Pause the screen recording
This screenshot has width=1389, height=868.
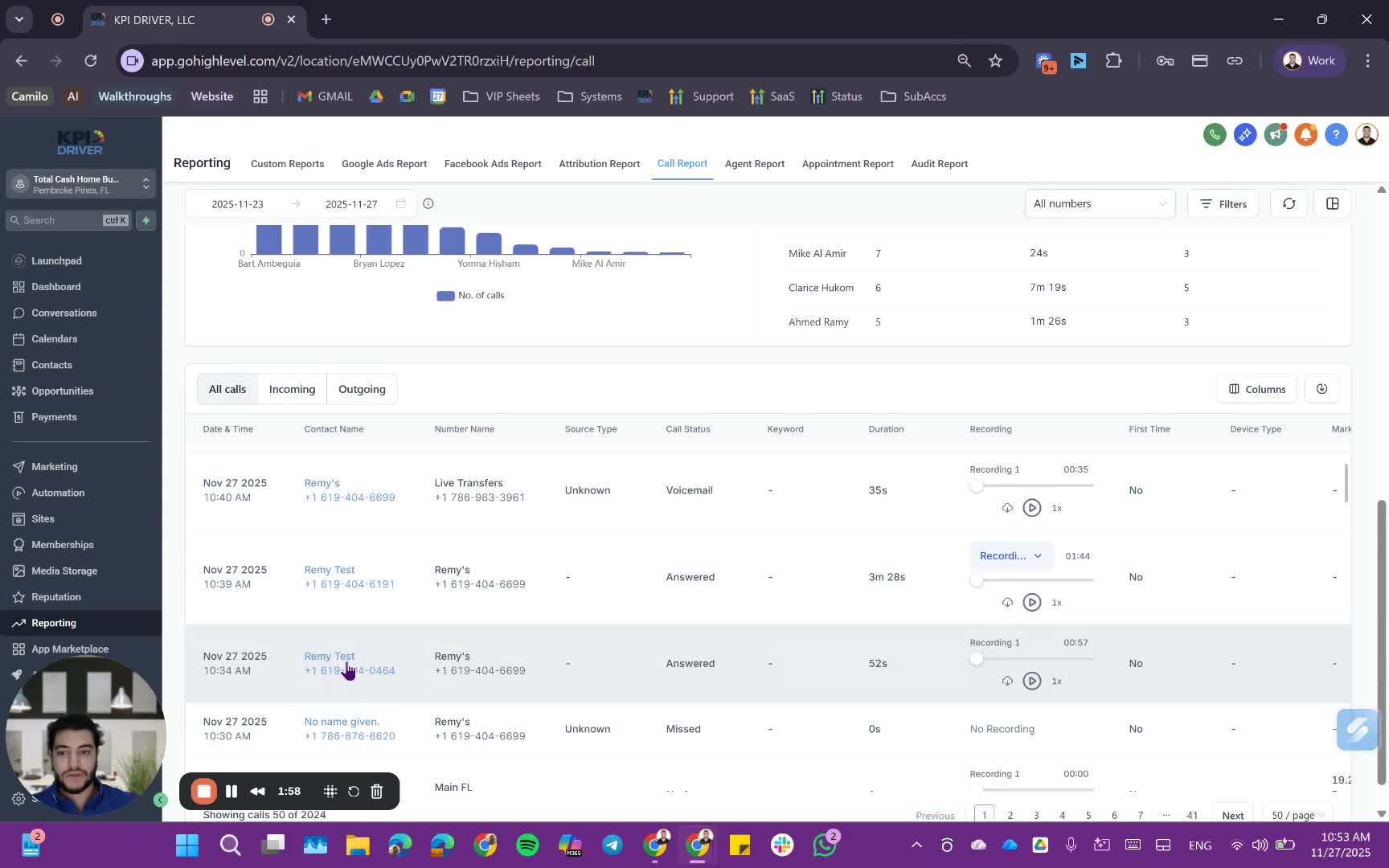point(231,792)
